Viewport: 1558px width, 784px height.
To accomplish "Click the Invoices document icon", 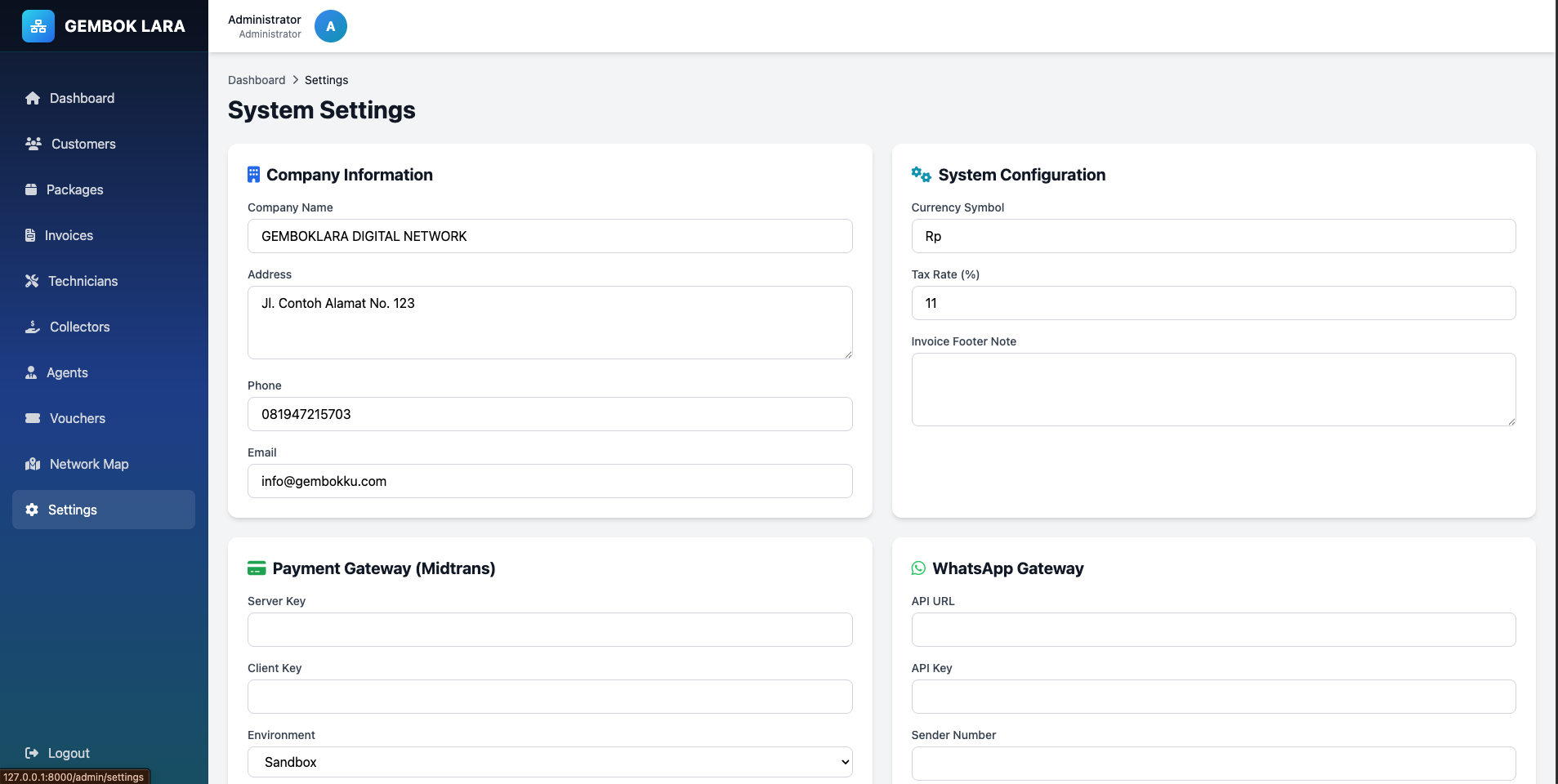I will click(30, 235).
